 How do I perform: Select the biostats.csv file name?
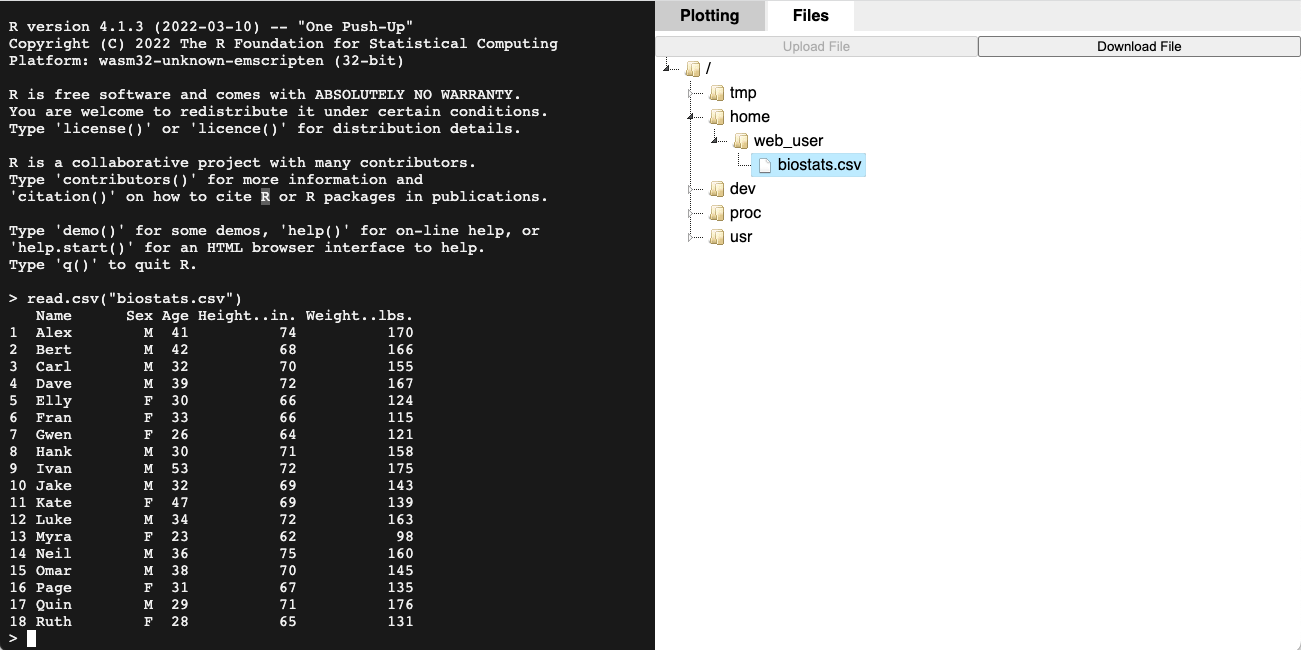pos(819,165)
